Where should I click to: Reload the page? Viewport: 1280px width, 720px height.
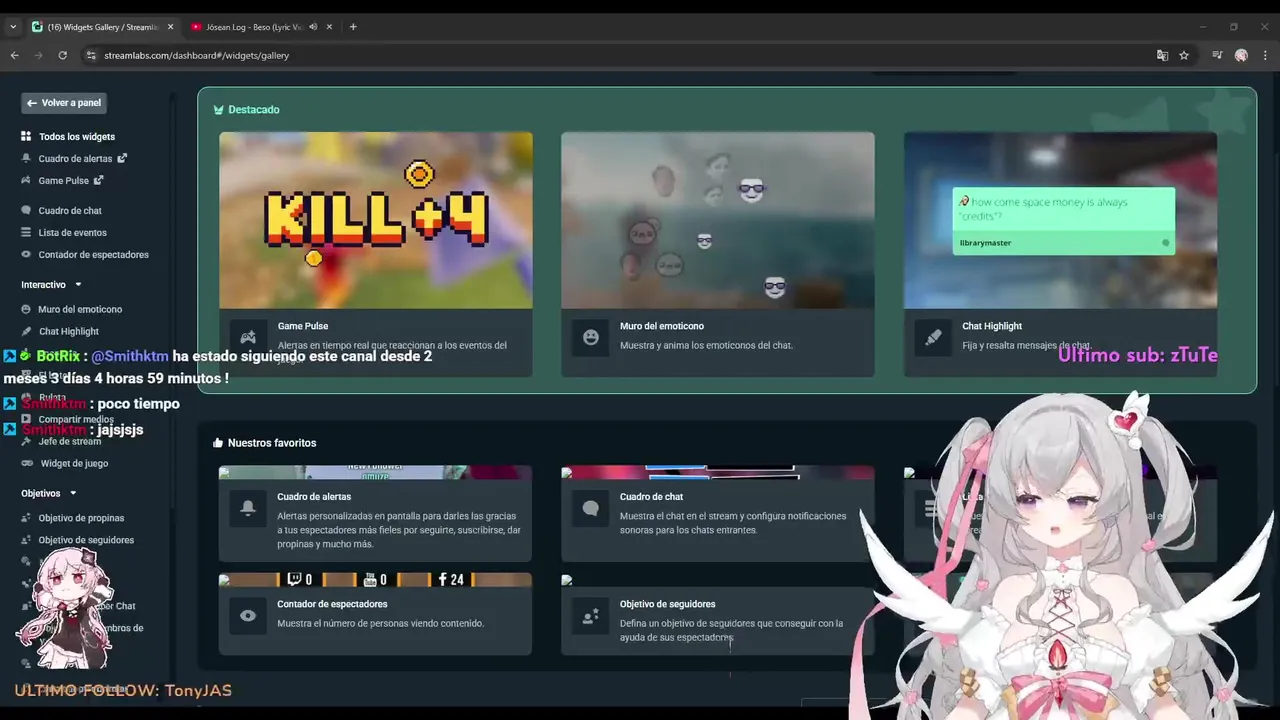coord(62,55)
